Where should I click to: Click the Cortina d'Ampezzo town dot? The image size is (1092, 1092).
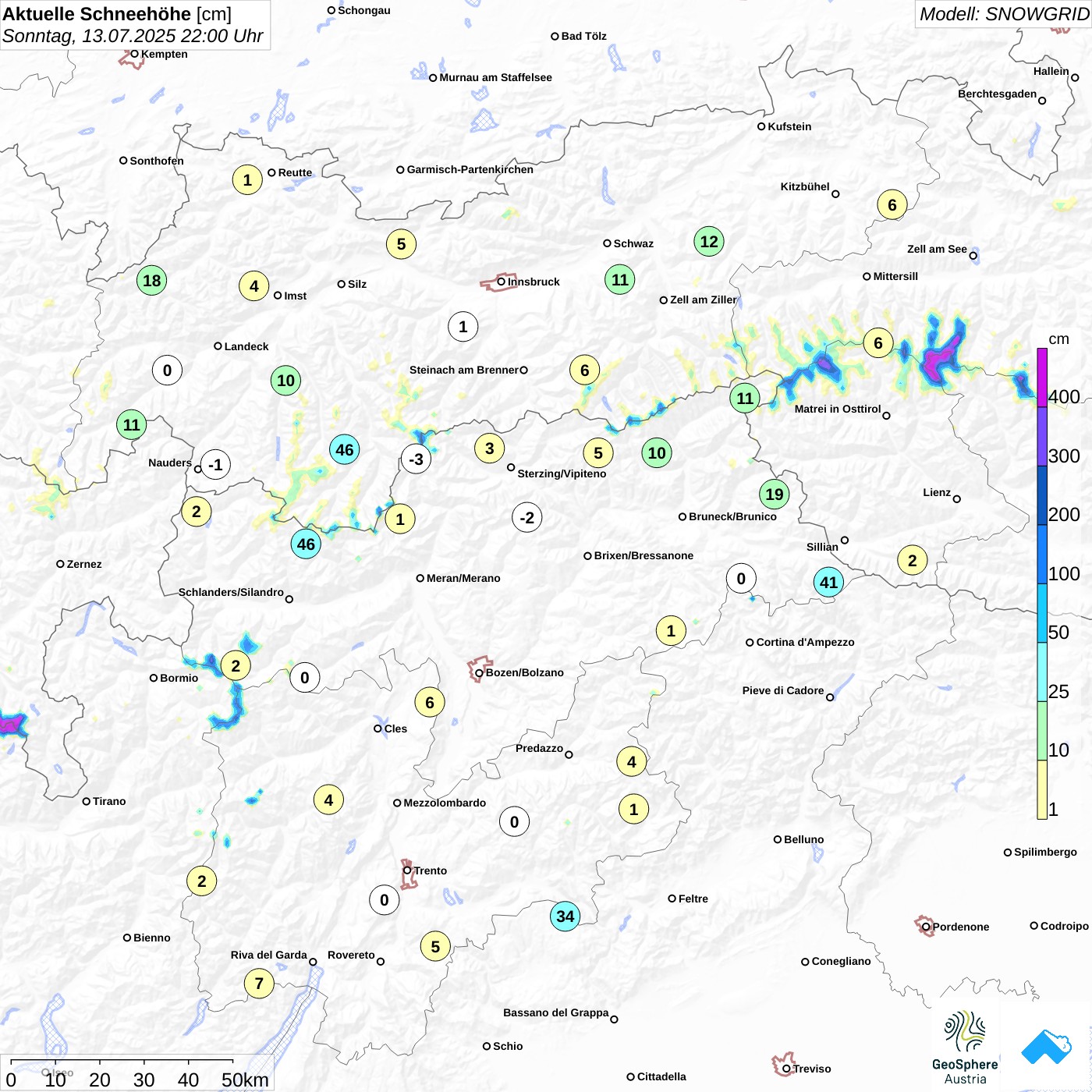750,643
